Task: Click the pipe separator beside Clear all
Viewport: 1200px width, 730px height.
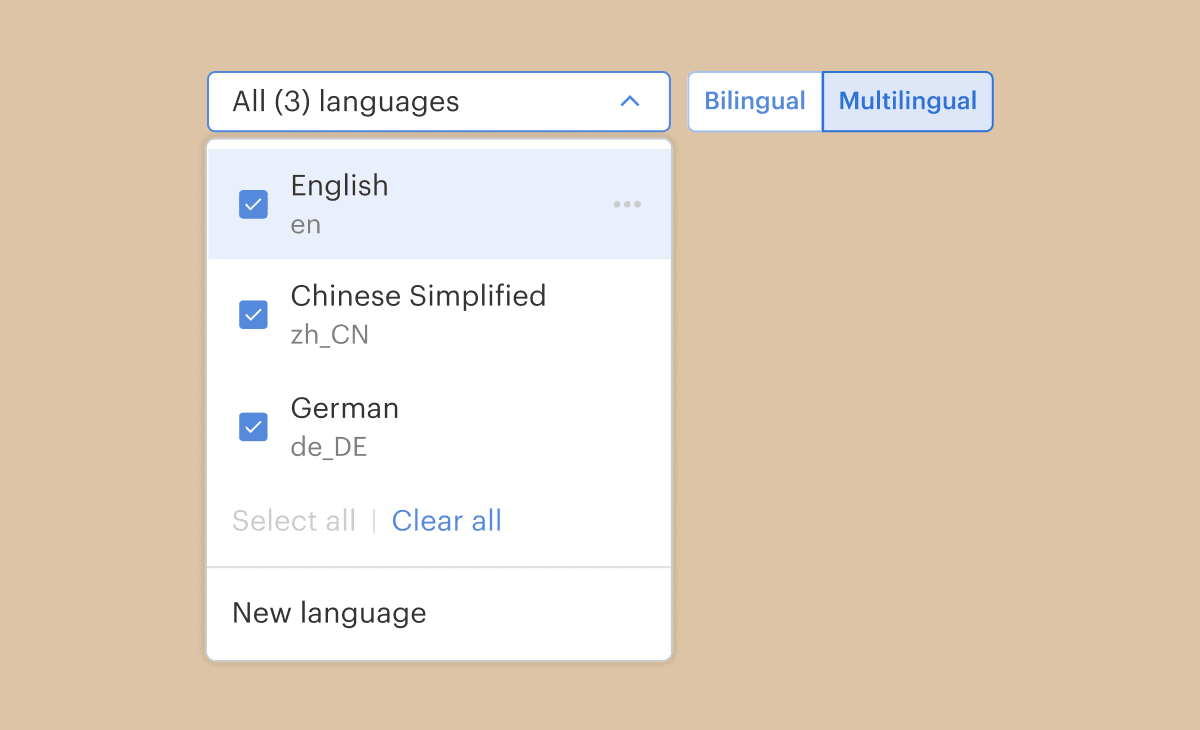Action: (374, 521)
